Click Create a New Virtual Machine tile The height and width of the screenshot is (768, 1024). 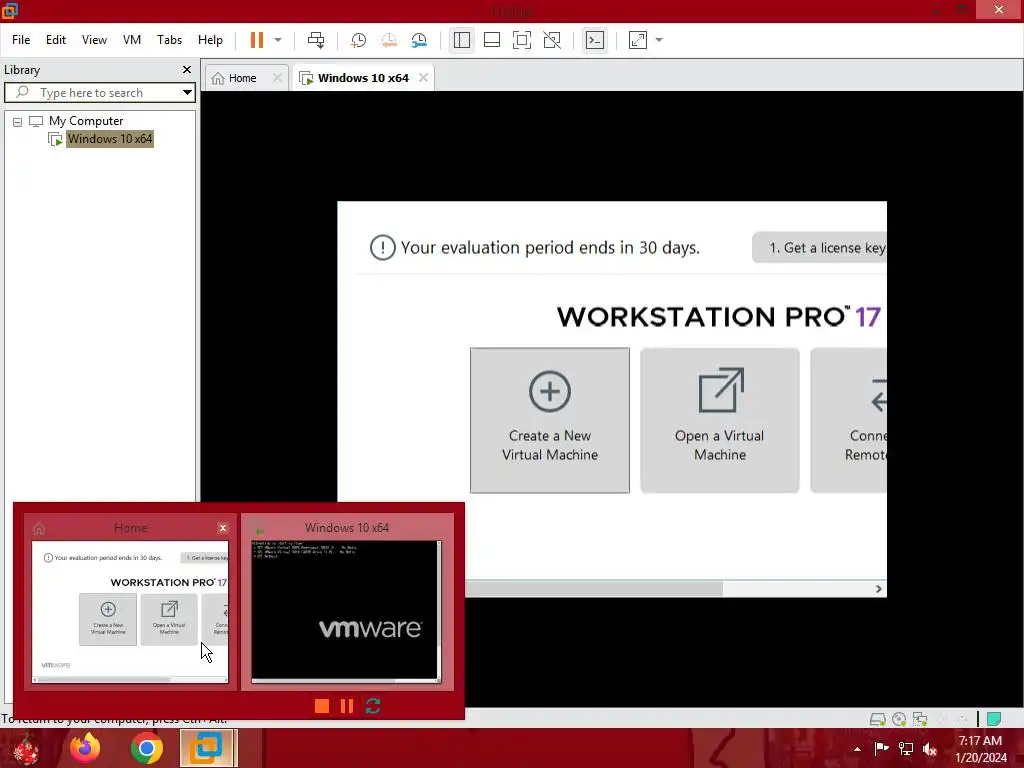(x=550, y=421)
